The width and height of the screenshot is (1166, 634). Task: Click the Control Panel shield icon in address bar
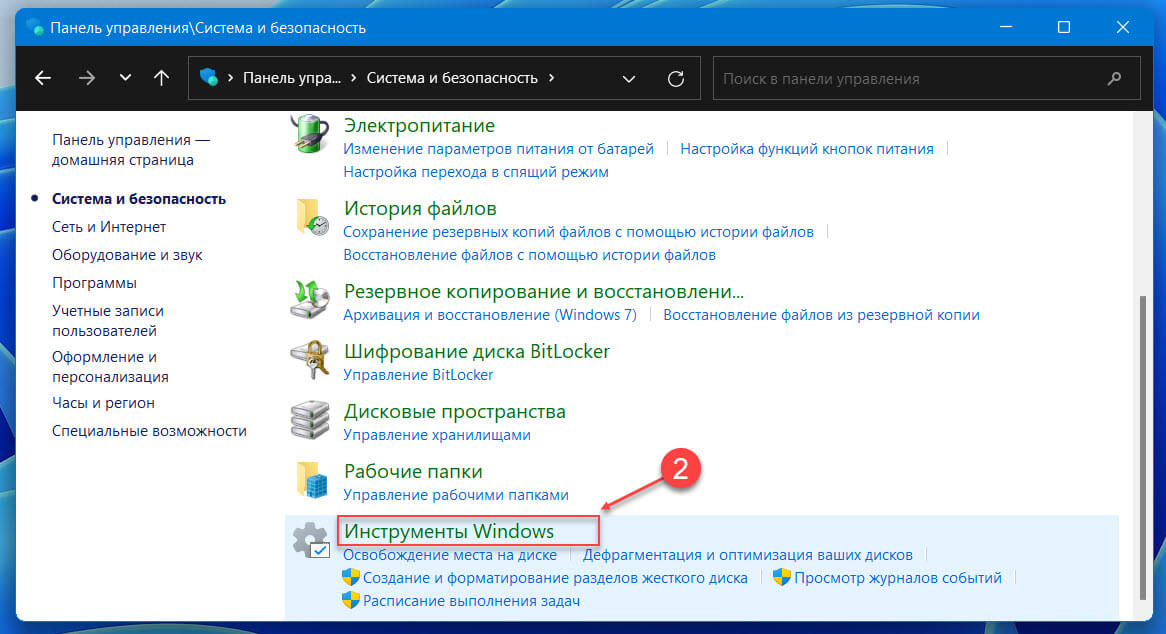209,78
